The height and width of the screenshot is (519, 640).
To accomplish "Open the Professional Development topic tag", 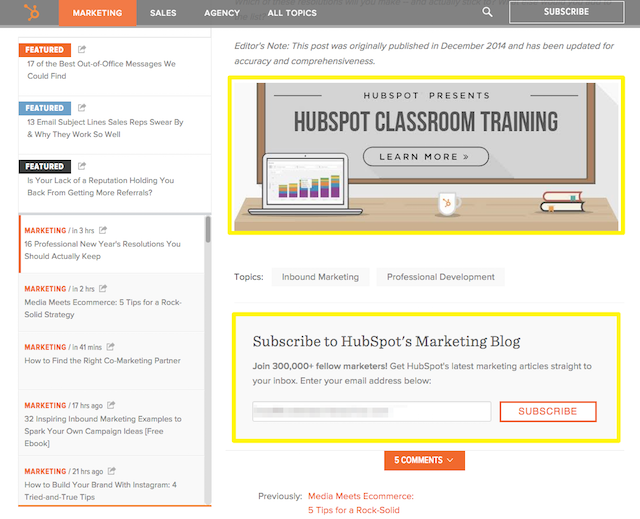I will point(440,277).
